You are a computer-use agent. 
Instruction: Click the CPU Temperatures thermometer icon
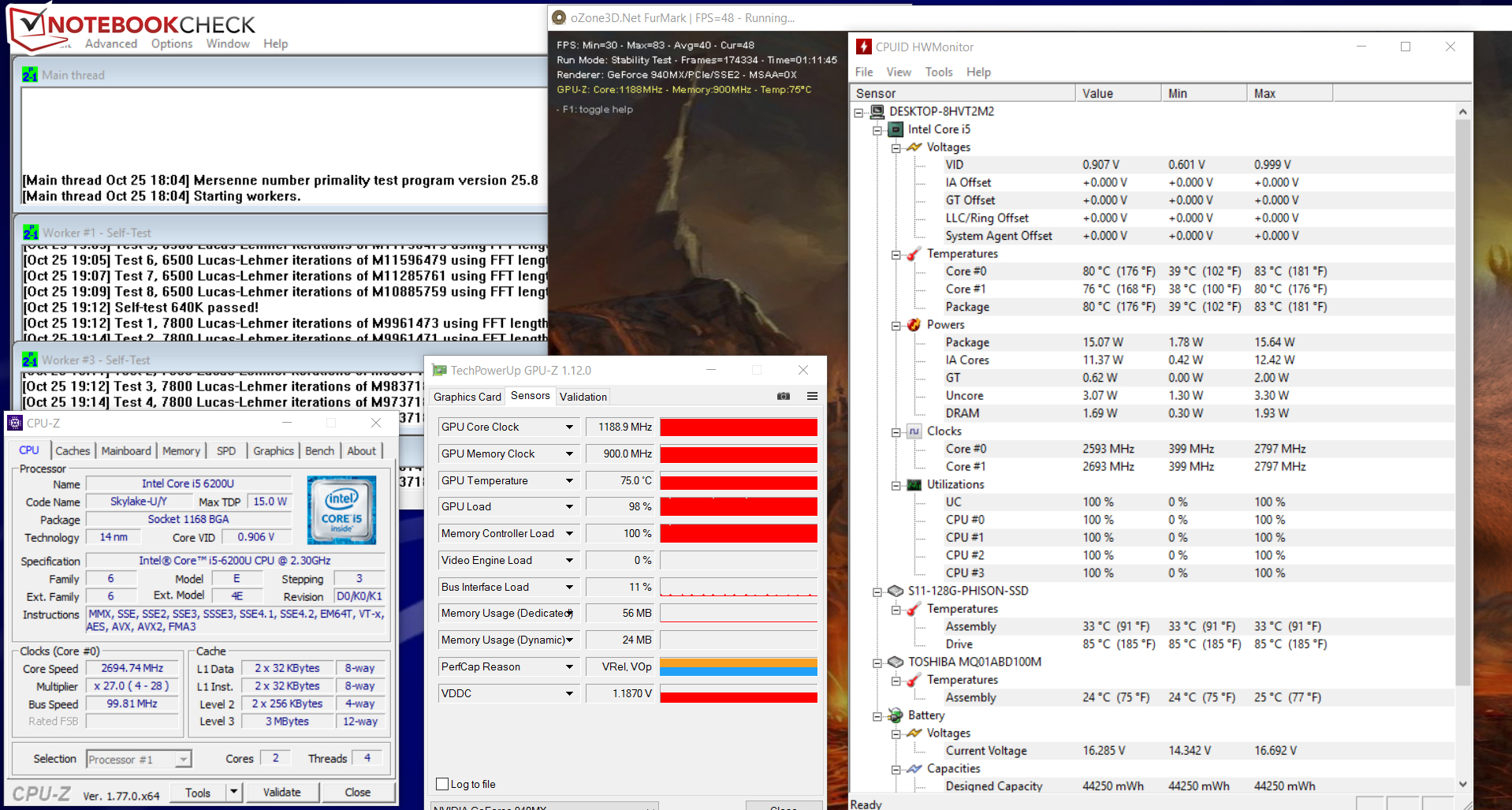[x=914, y=254]
